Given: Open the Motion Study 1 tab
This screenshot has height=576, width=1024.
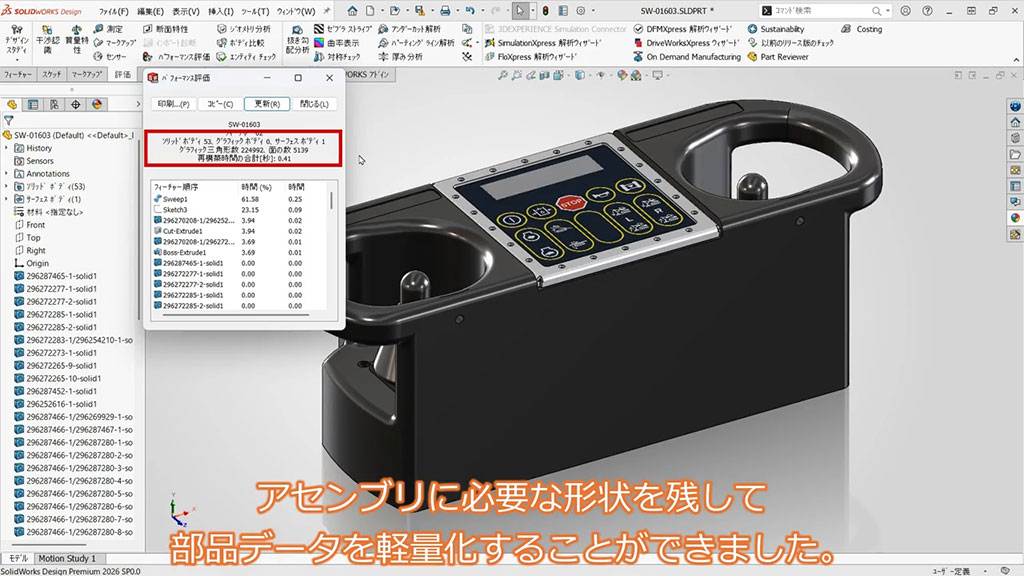Looking at the screenshot, I should [x=68, y=558].
